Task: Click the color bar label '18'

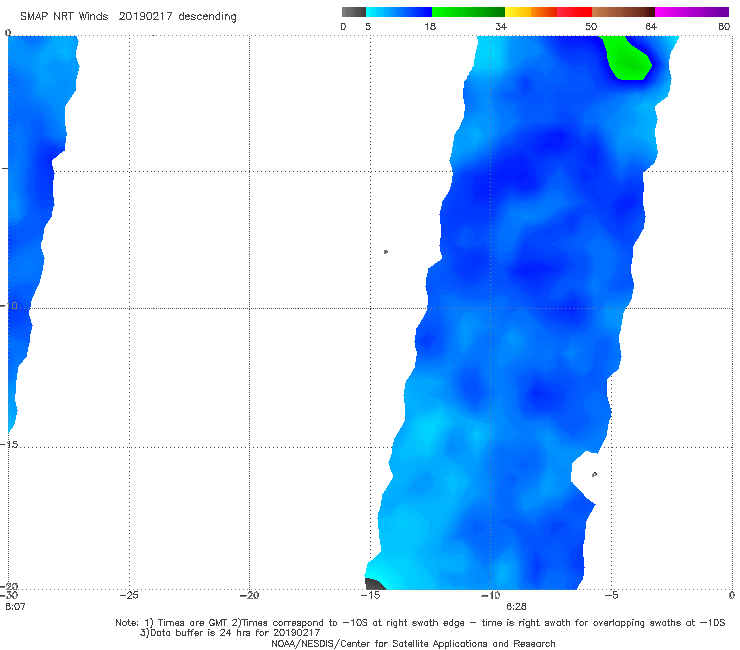Action: tap(430, 26)
